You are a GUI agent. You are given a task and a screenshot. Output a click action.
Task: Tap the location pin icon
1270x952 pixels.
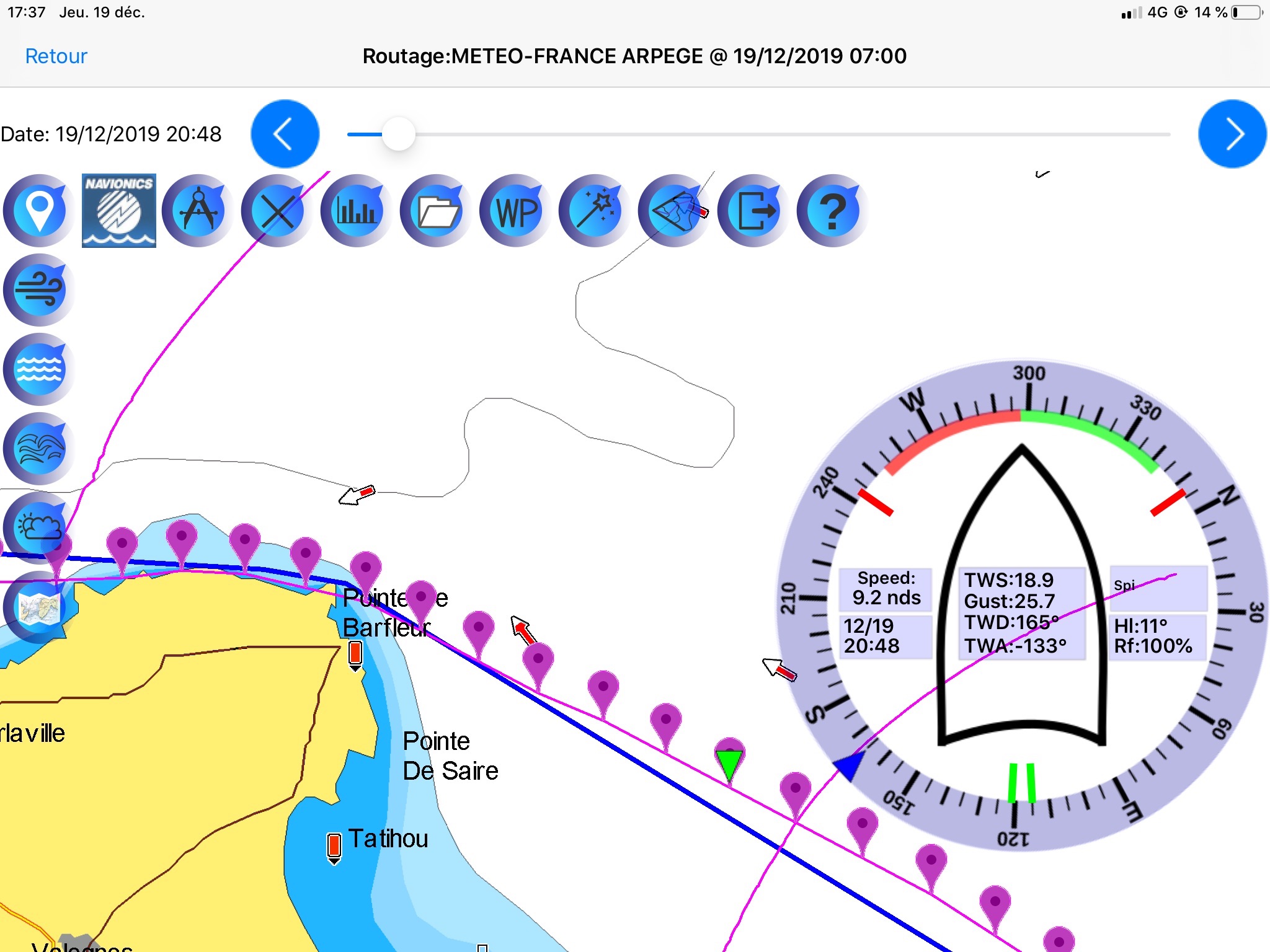[x=38, y=211]
